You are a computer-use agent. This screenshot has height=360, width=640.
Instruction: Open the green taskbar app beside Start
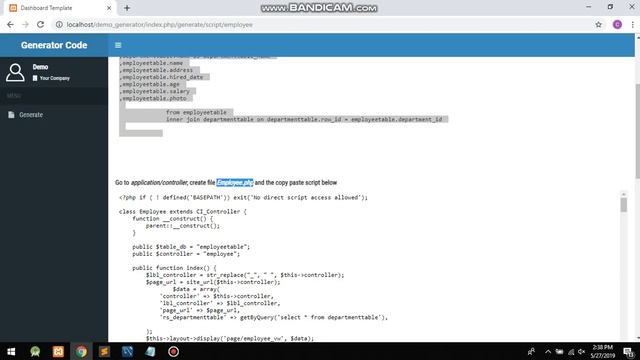tap(35, 351)
